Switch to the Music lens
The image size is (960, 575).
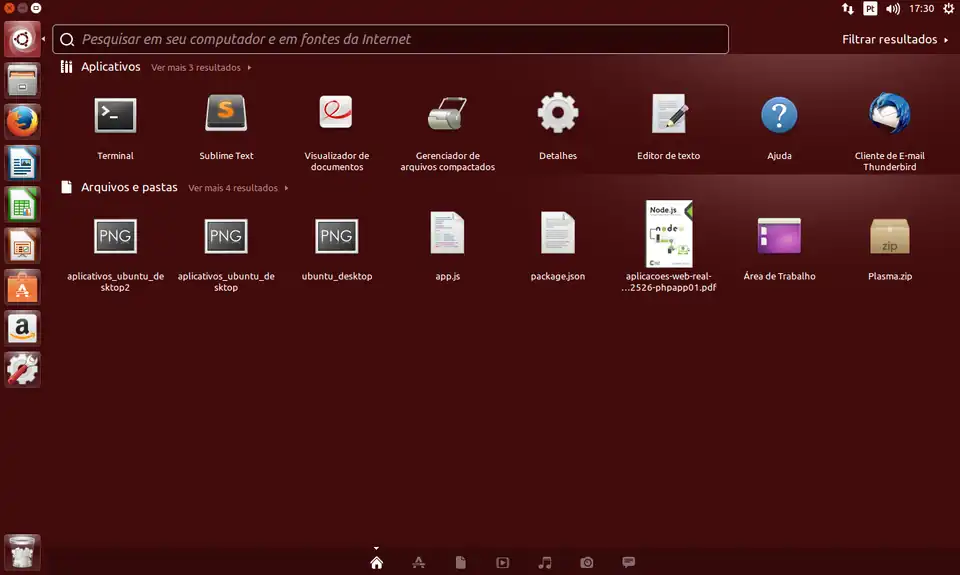coord(545,562)
